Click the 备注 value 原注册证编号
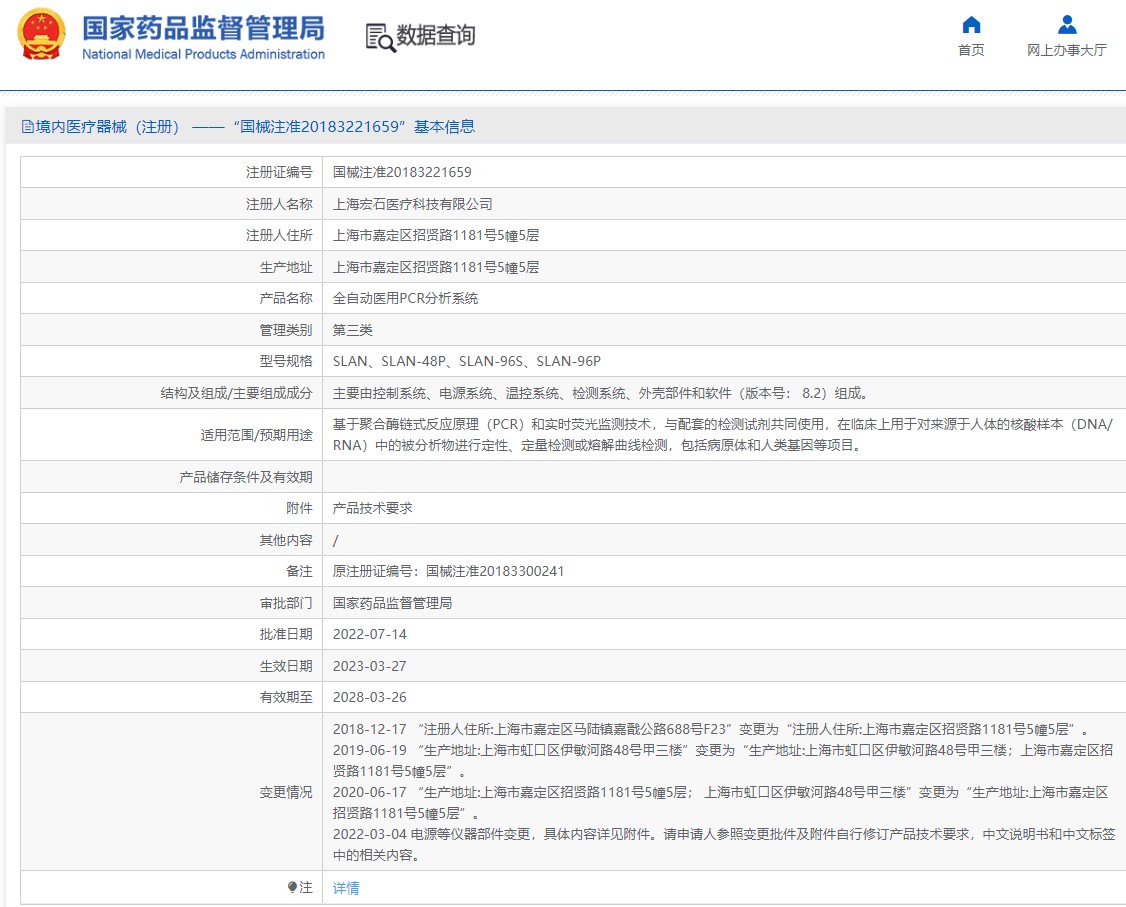 (448, 571)
